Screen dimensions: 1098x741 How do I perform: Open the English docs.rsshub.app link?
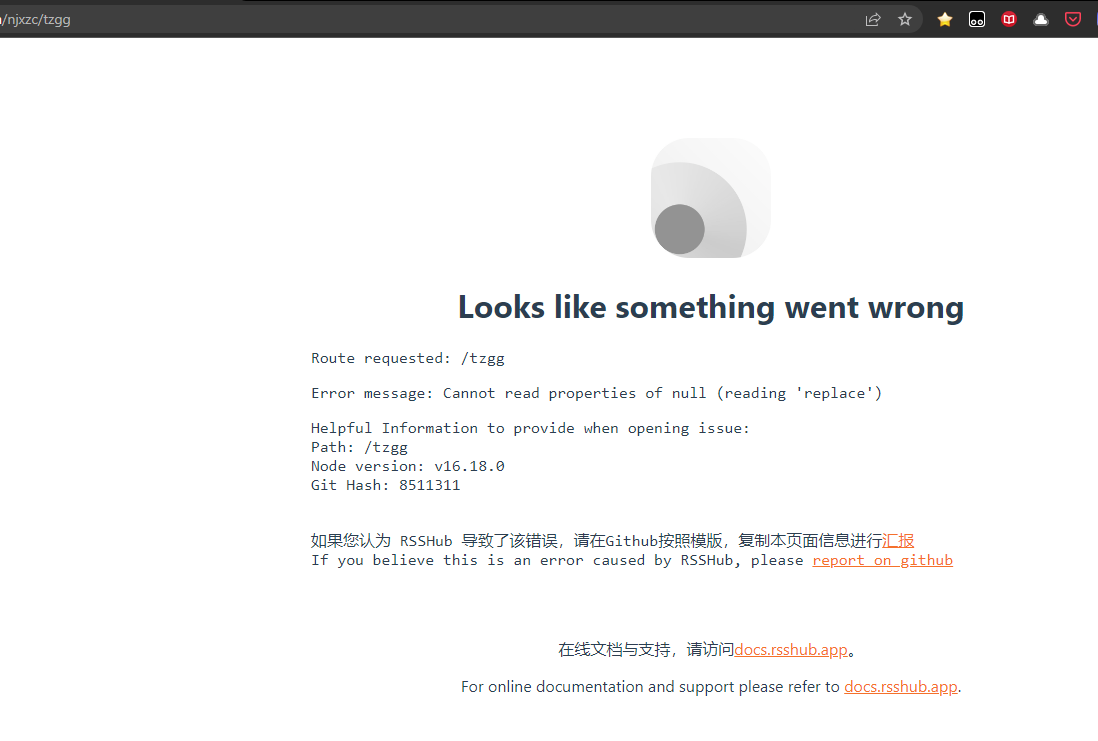coord(899,686)
